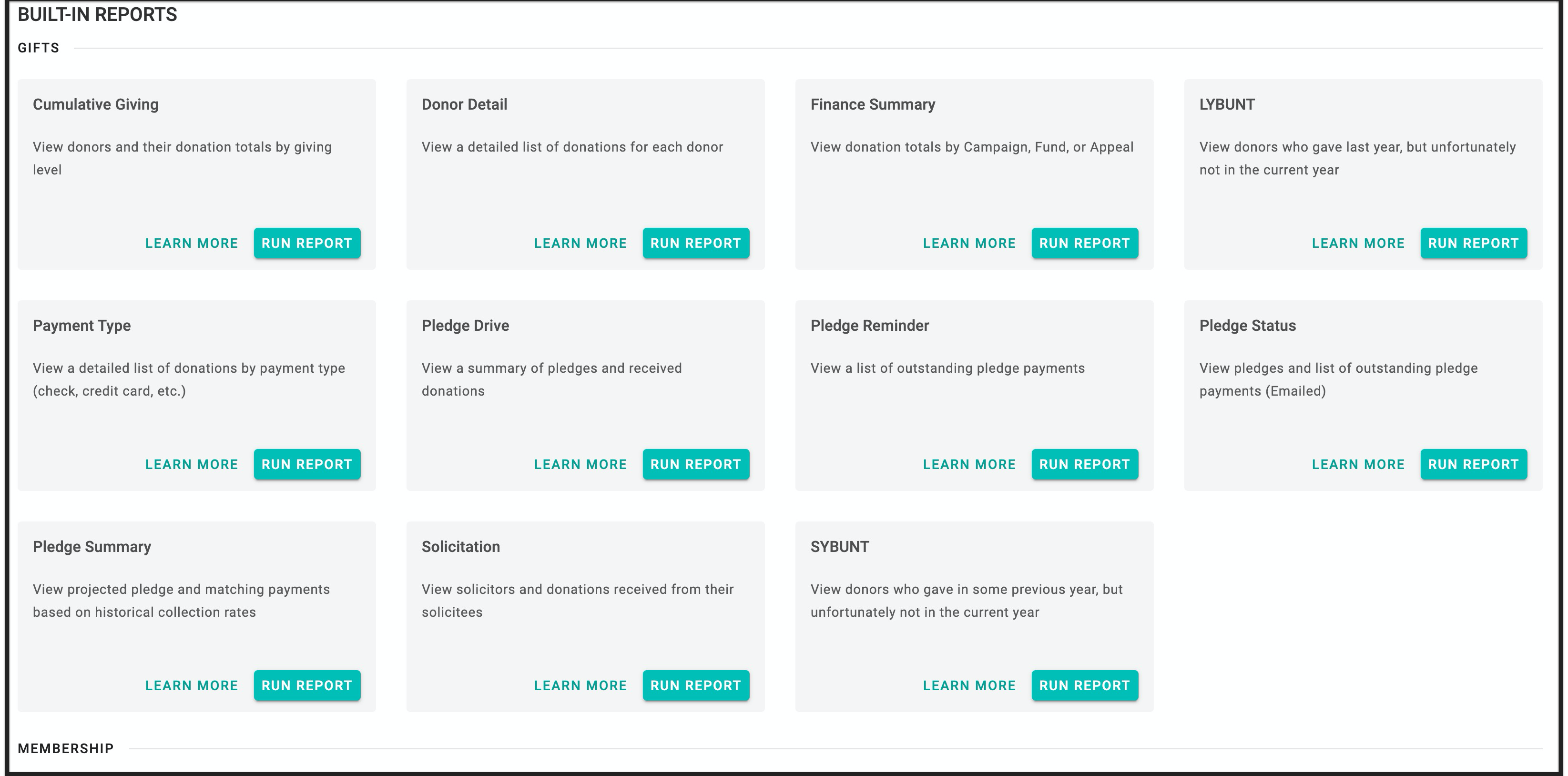The image size is (1568, 776).
Task: Learn more about Cumulative Giving
Action: (191, 243)
